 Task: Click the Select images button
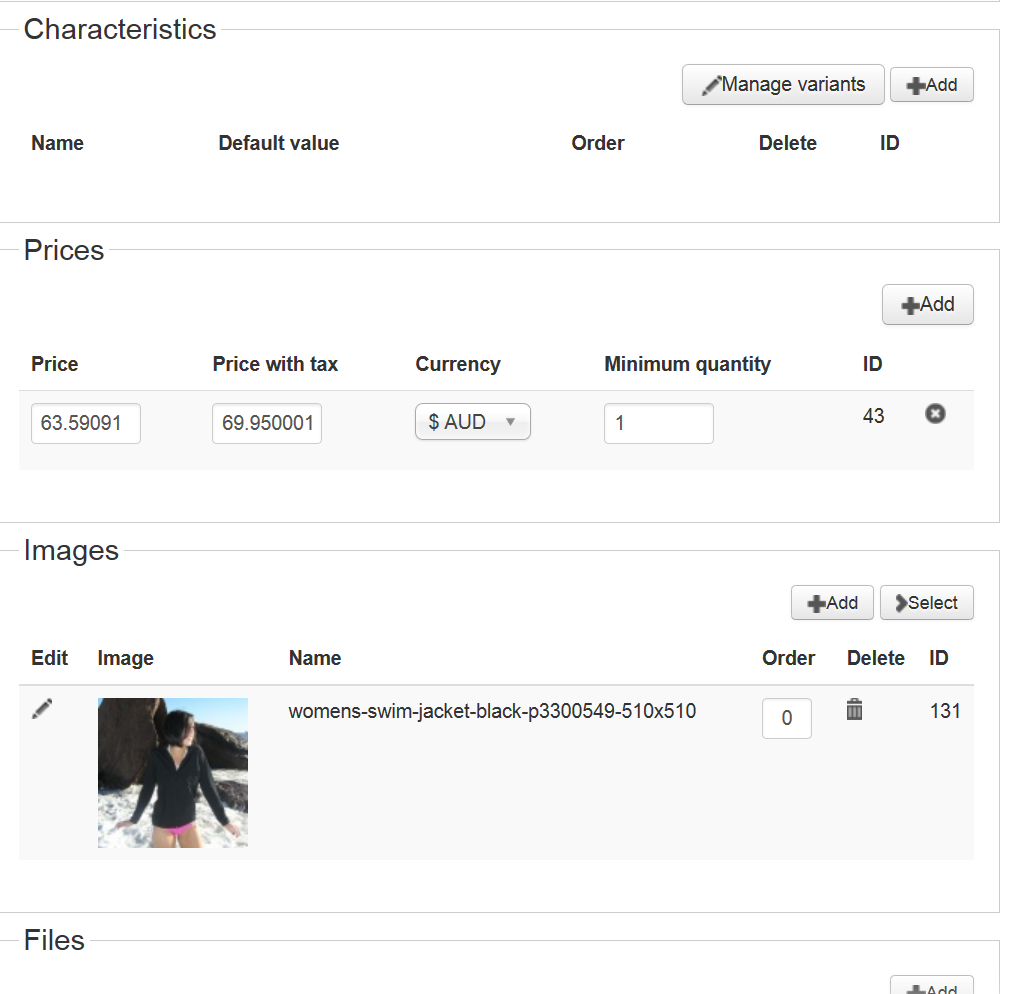926,603
